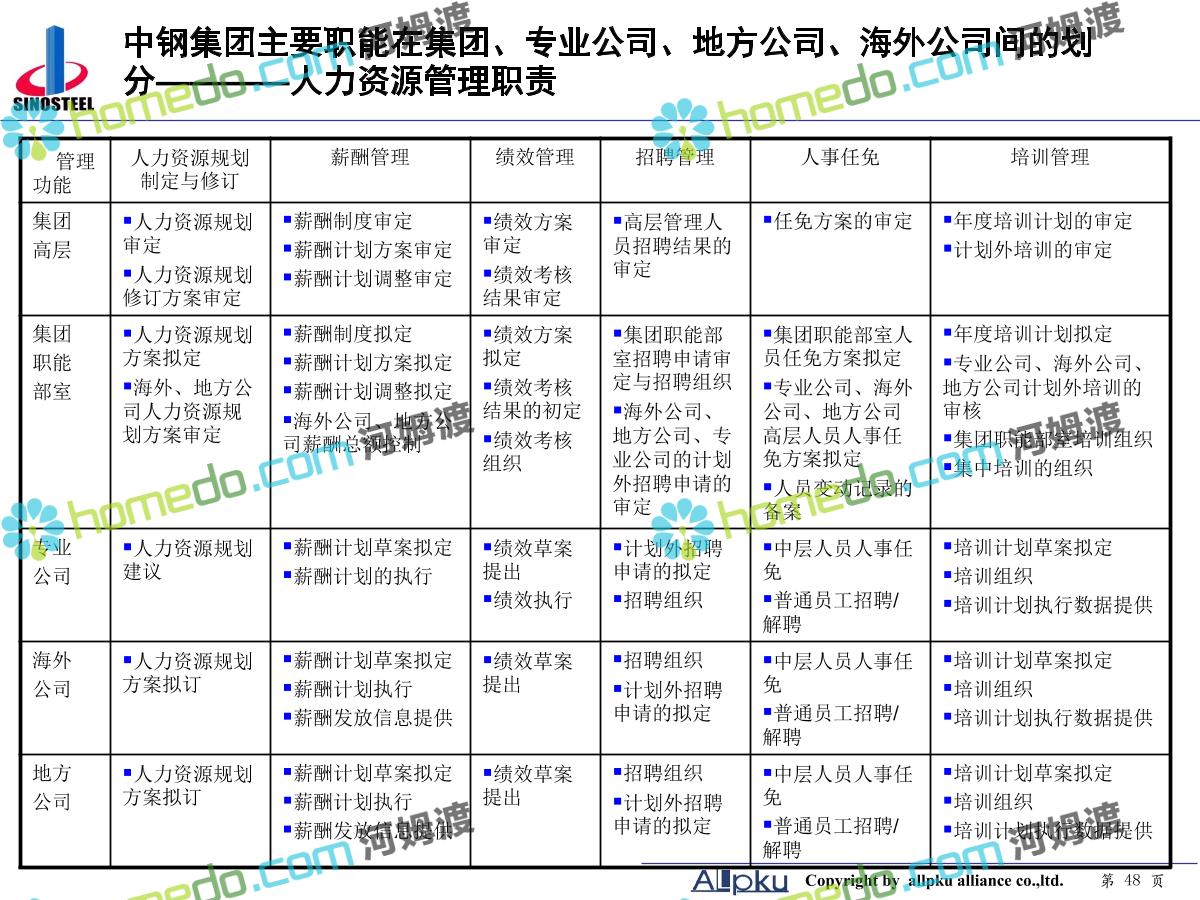Click "集团职能部室招聘申请审定与招聘组织" bullet
The width and height of the screenshot is (1200, 900).
672,358
